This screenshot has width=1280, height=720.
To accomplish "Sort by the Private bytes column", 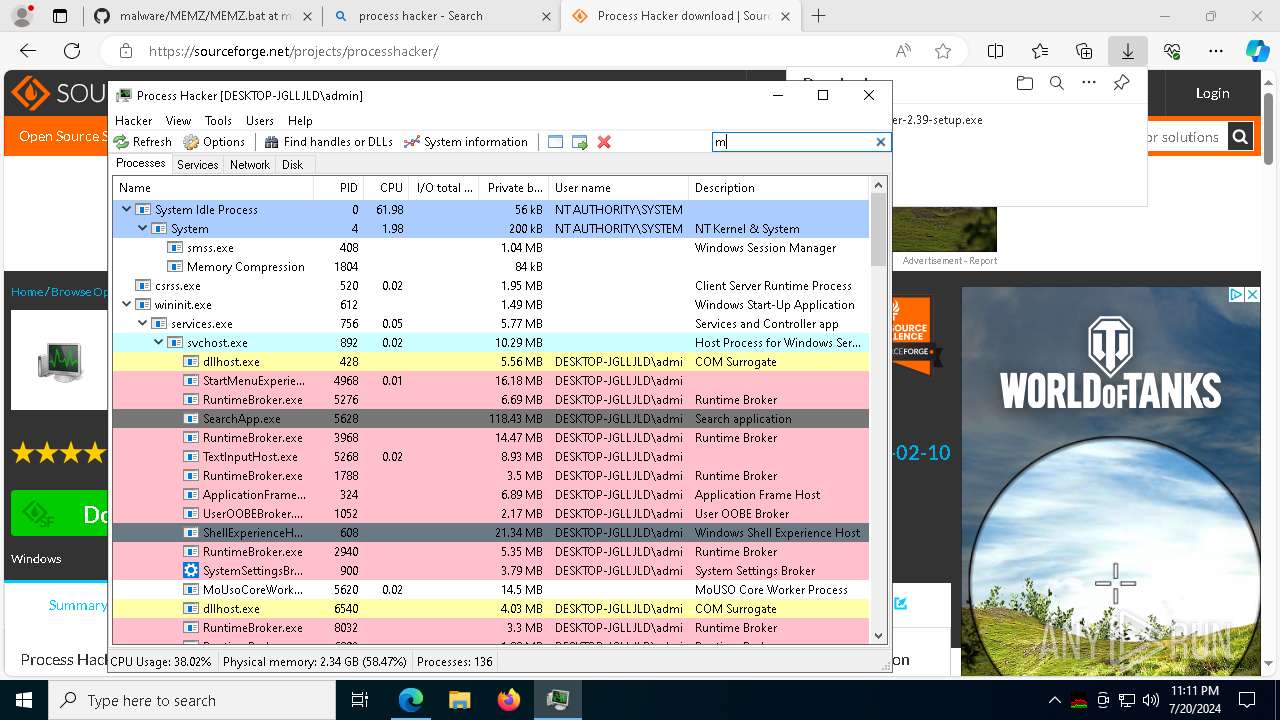I will click(x=514, y=188).
